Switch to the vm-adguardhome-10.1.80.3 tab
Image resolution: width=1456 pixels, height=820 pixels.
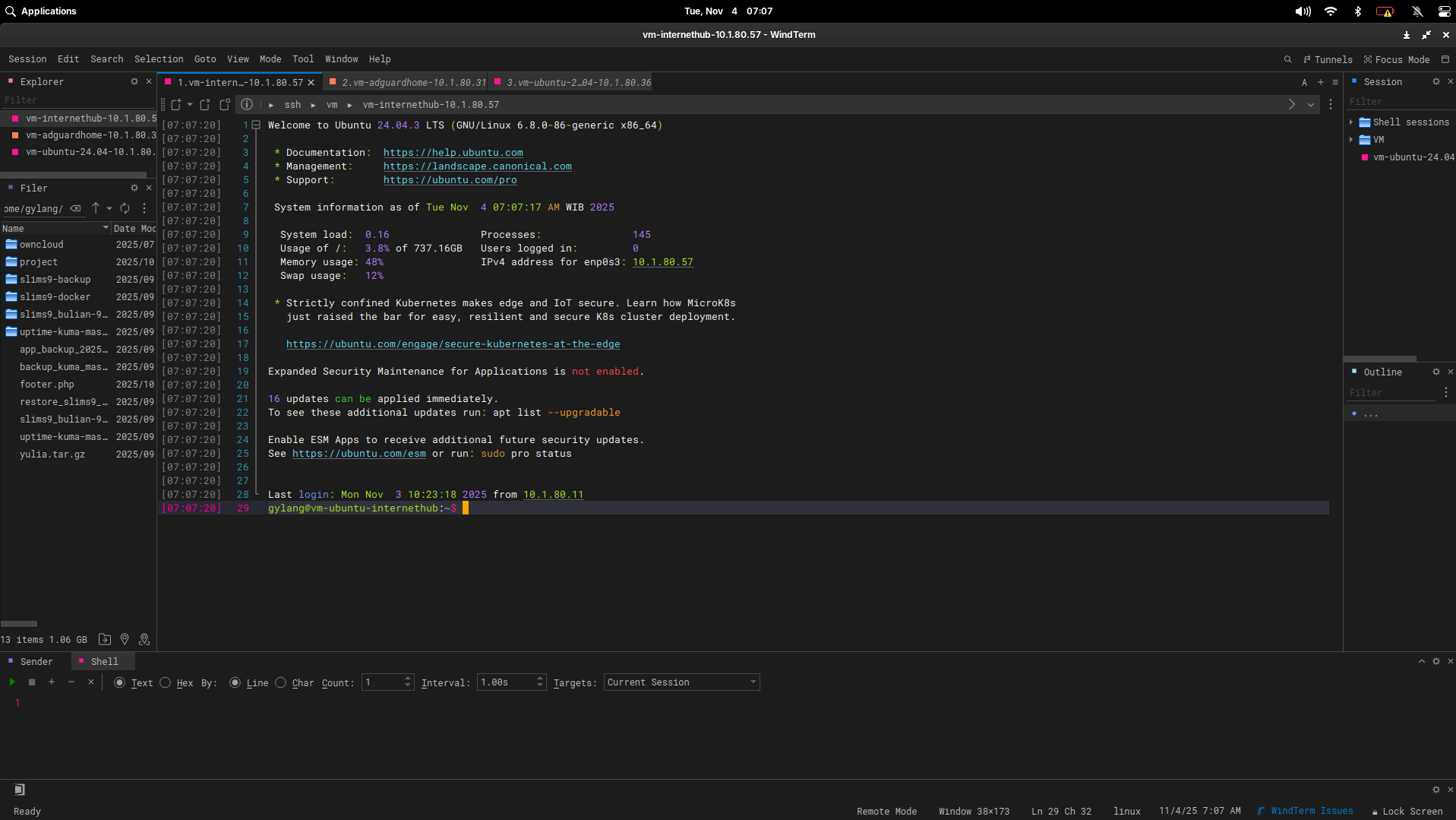(x=406, y=82)
